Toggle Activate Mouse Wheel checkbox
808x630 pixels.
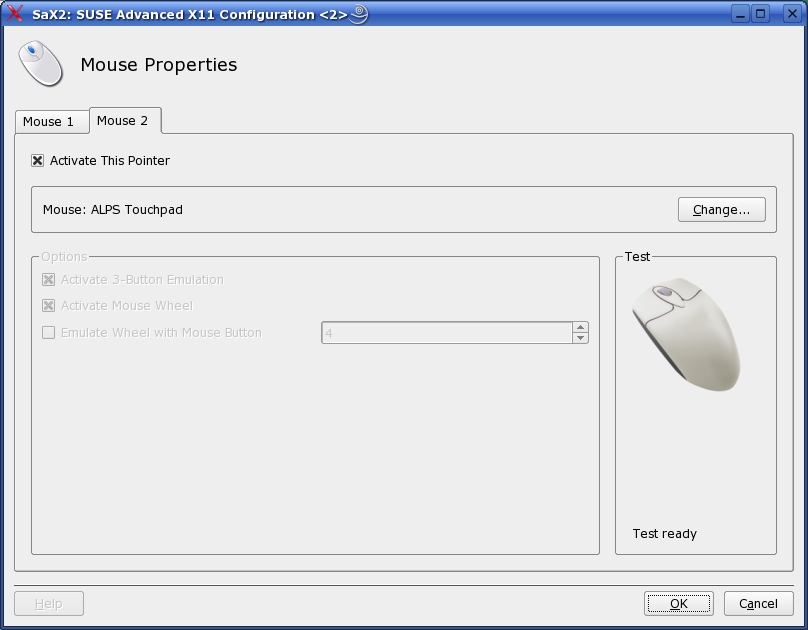48,306
